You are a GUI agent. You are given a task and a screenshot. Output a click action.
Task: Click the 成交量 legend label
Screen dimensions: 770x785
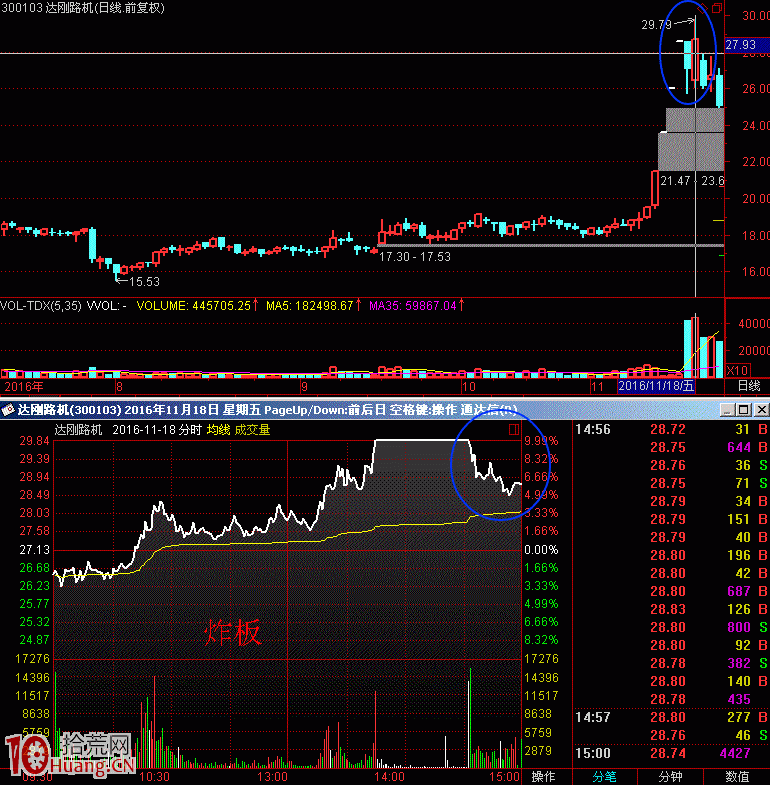252,430
